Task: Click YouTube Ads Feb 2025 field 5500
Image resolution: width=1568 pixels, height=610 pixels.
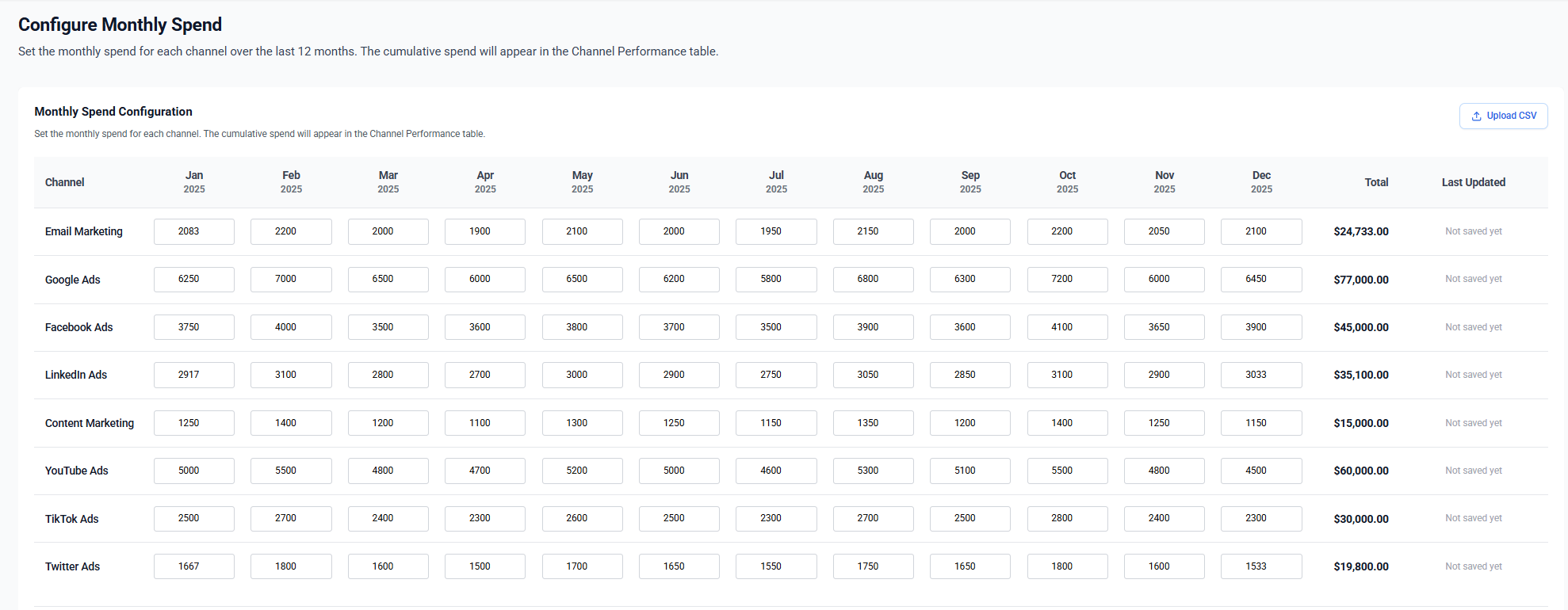Action: tap(291, 471)
